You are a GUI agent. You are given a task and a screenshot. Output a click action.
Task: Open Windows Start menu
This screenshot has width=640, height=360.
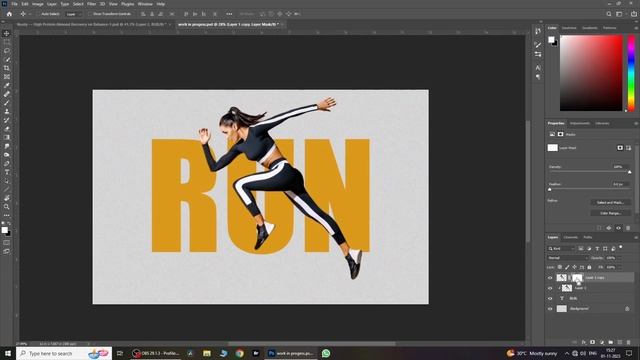point(8,353)
